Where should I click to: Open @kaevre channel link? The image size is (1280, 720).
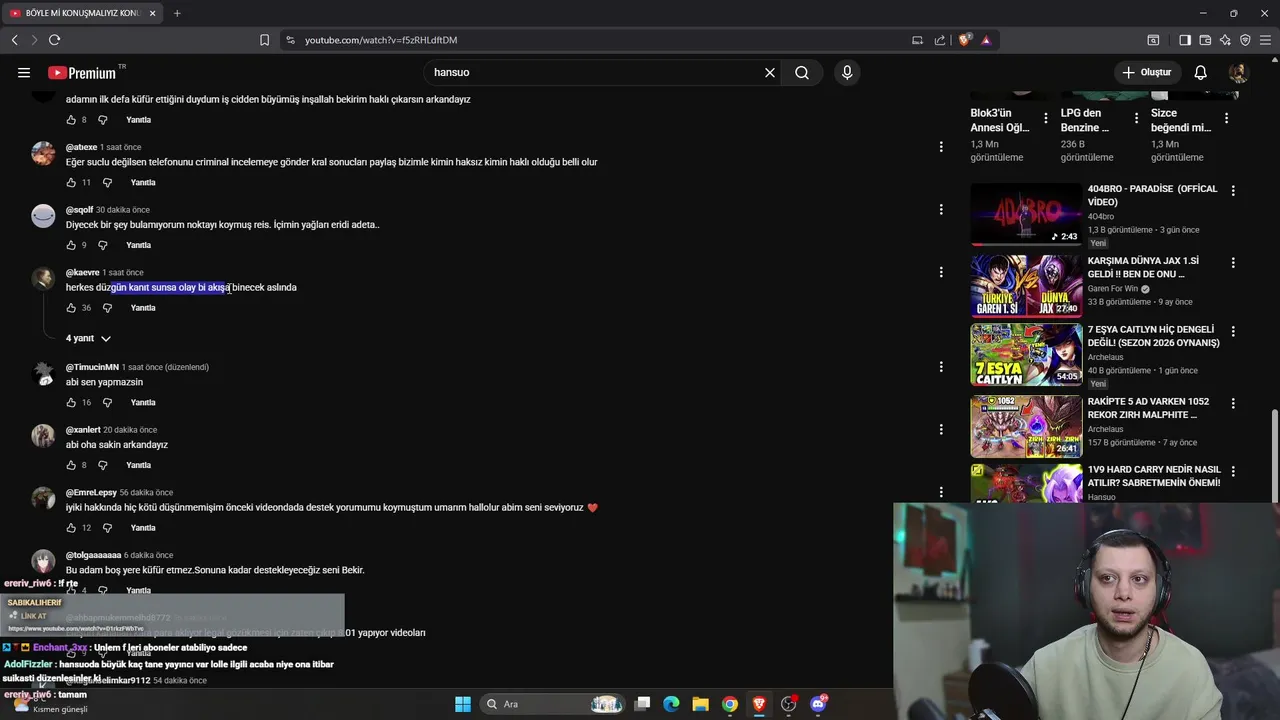point(83,272)
